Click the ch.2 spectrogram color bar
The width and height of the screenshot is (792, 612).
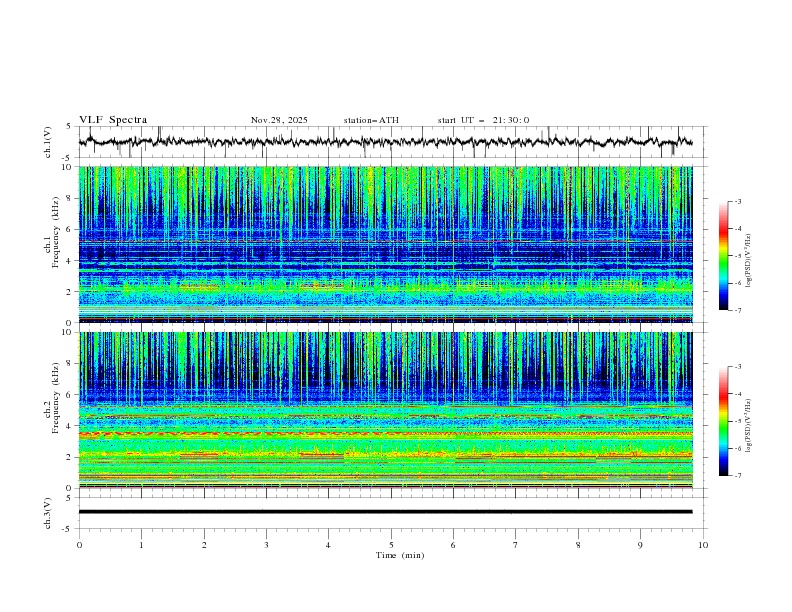[723, 421]
